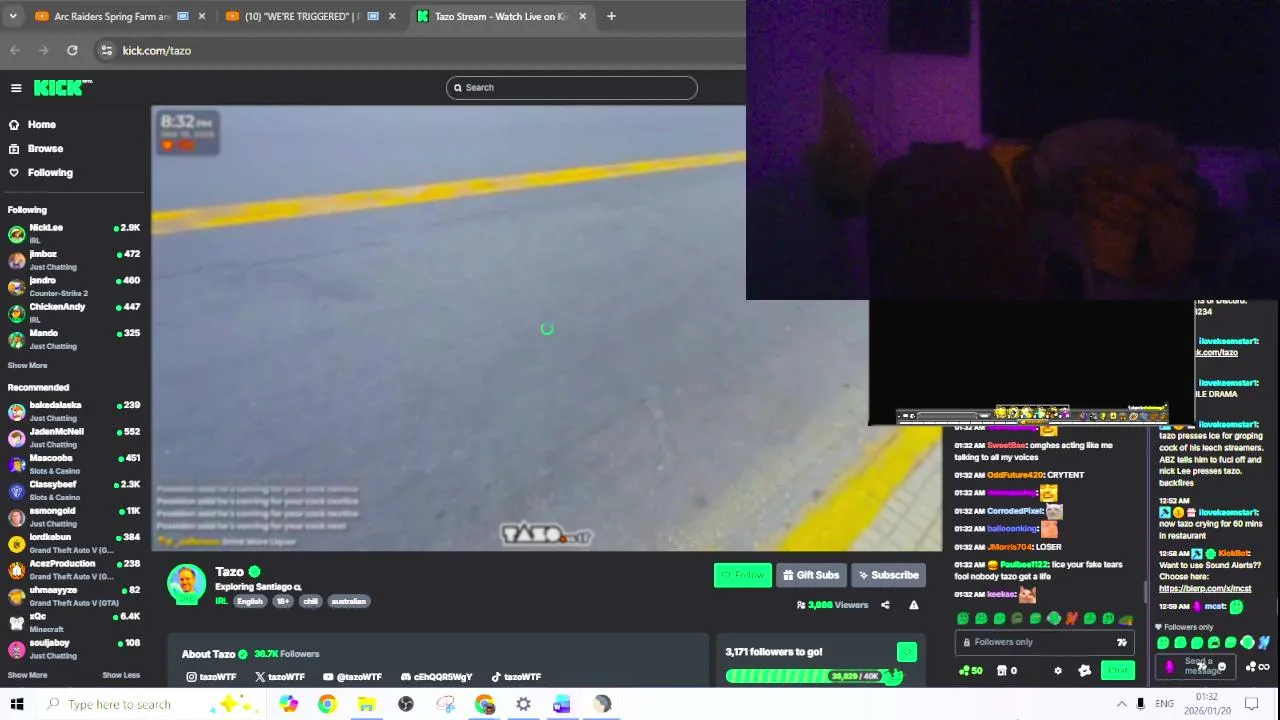Viewport: 1280px width, 720px height.
Task: Show hidden system tray icons
Action: [x=1121, y=704]
